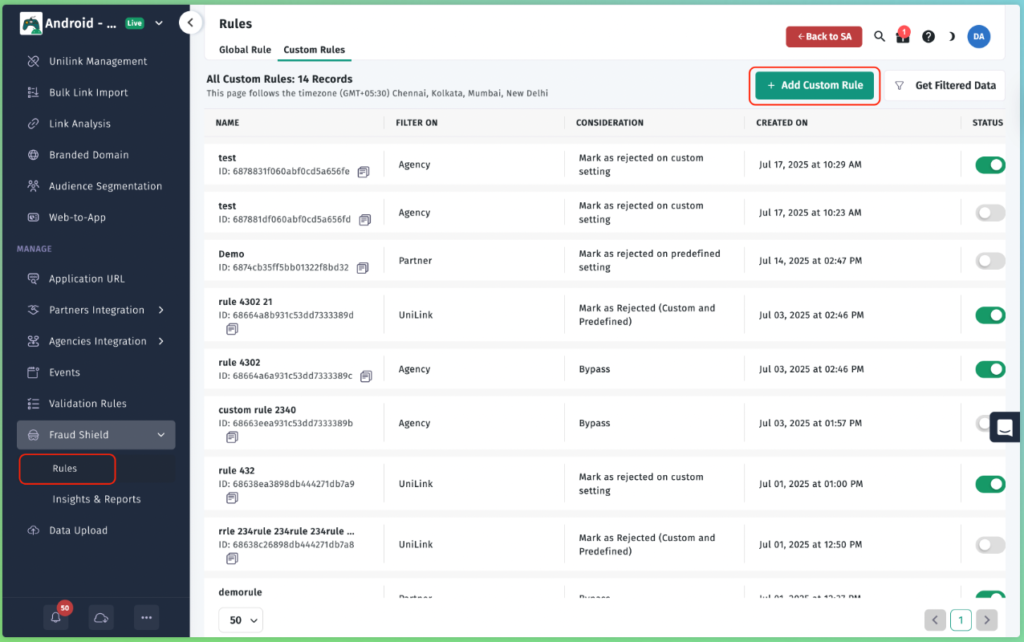
Task: Open the bell notifications icon with 50 badge
Action: pos(57,617)
